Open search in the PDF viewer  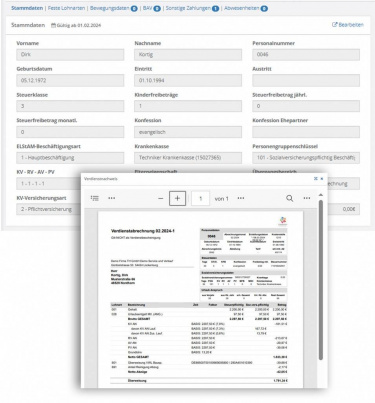tap(290, 198)
